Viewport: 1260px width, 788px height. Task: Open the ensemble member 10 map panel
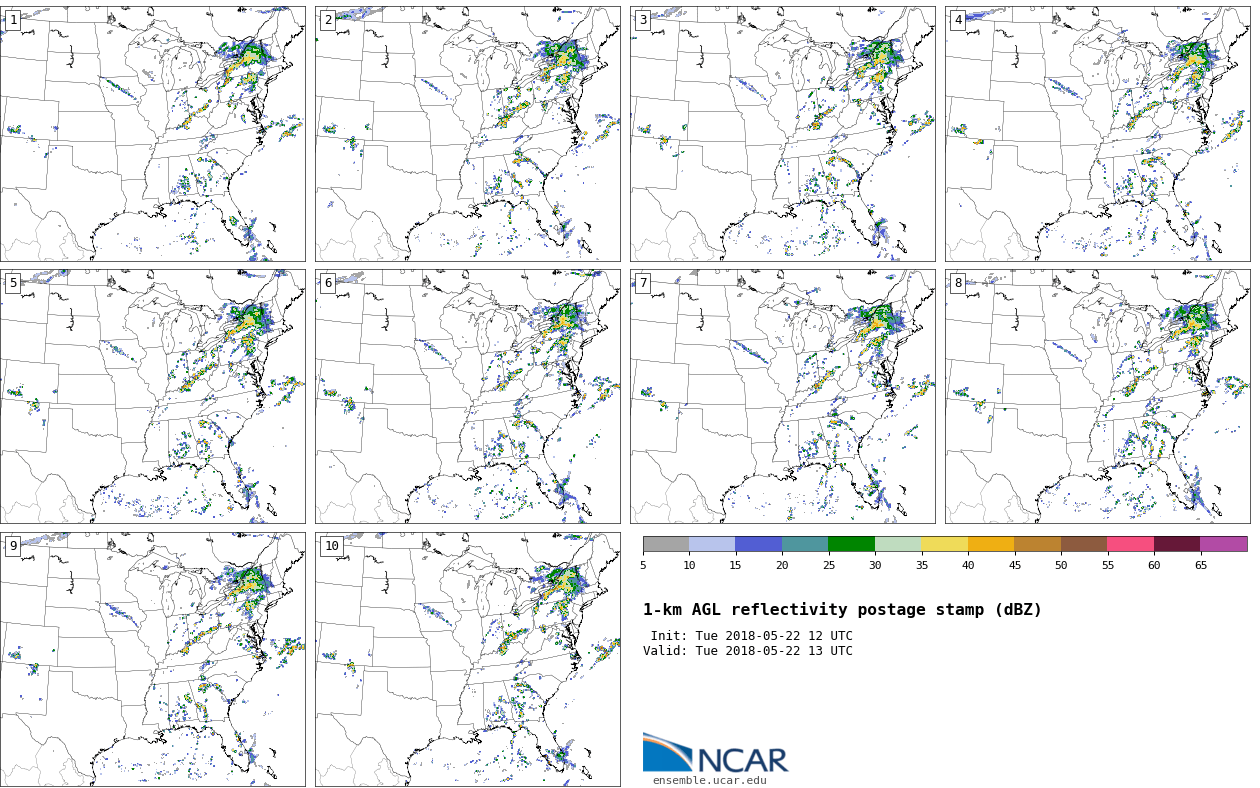467,659
